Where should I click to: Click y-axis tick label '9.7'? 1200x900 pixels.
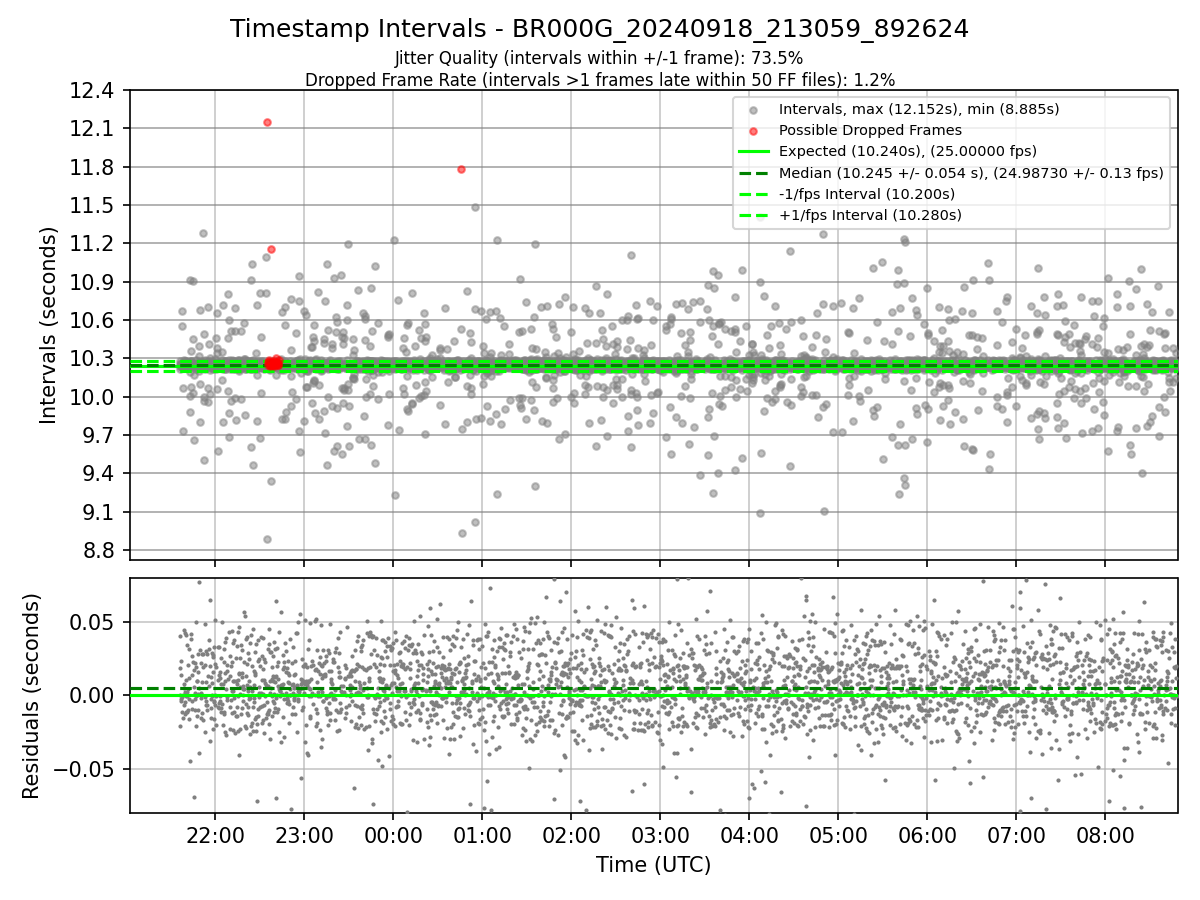(x=99, y=436)
